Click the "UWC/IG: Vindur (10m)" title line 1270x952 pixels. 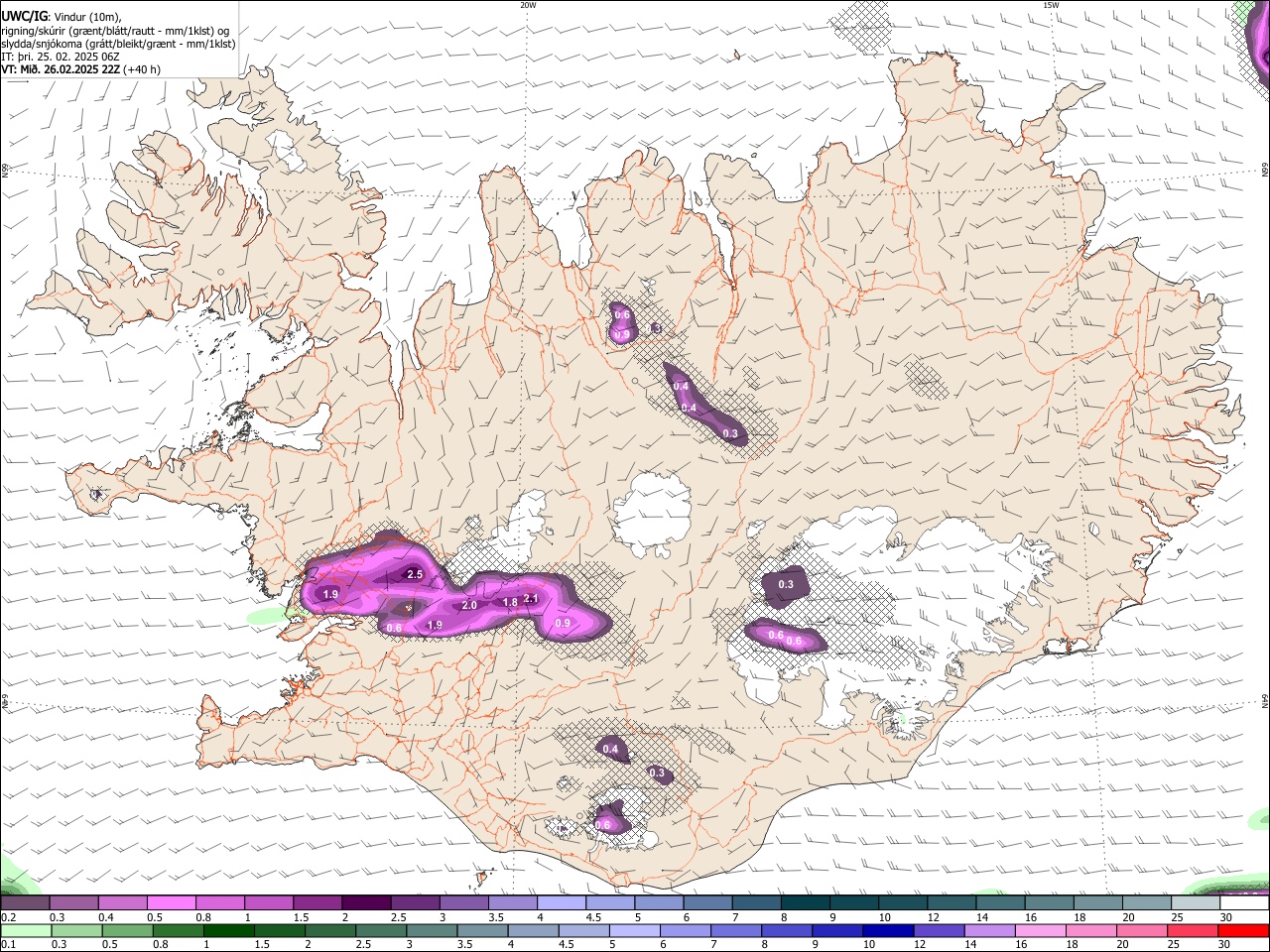(62, 16)
